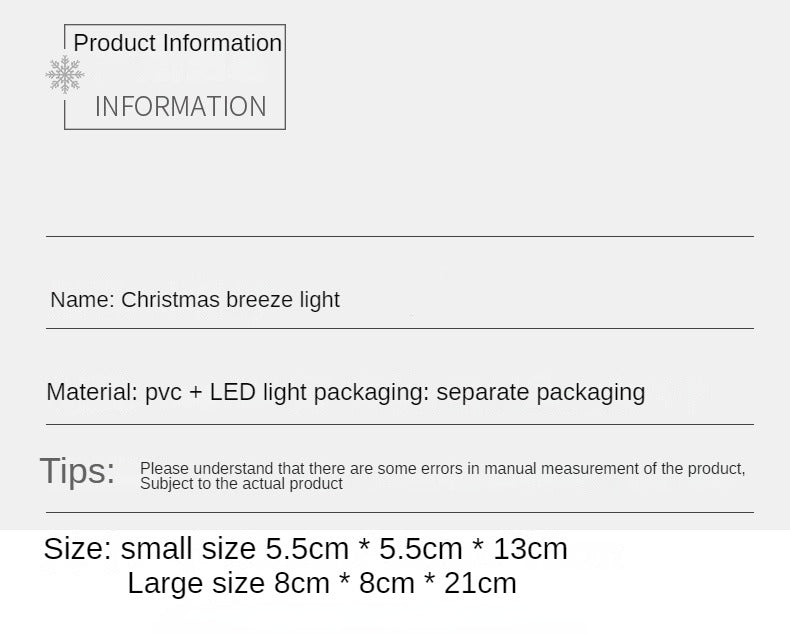Click the 'small size' text

(188, 549)
